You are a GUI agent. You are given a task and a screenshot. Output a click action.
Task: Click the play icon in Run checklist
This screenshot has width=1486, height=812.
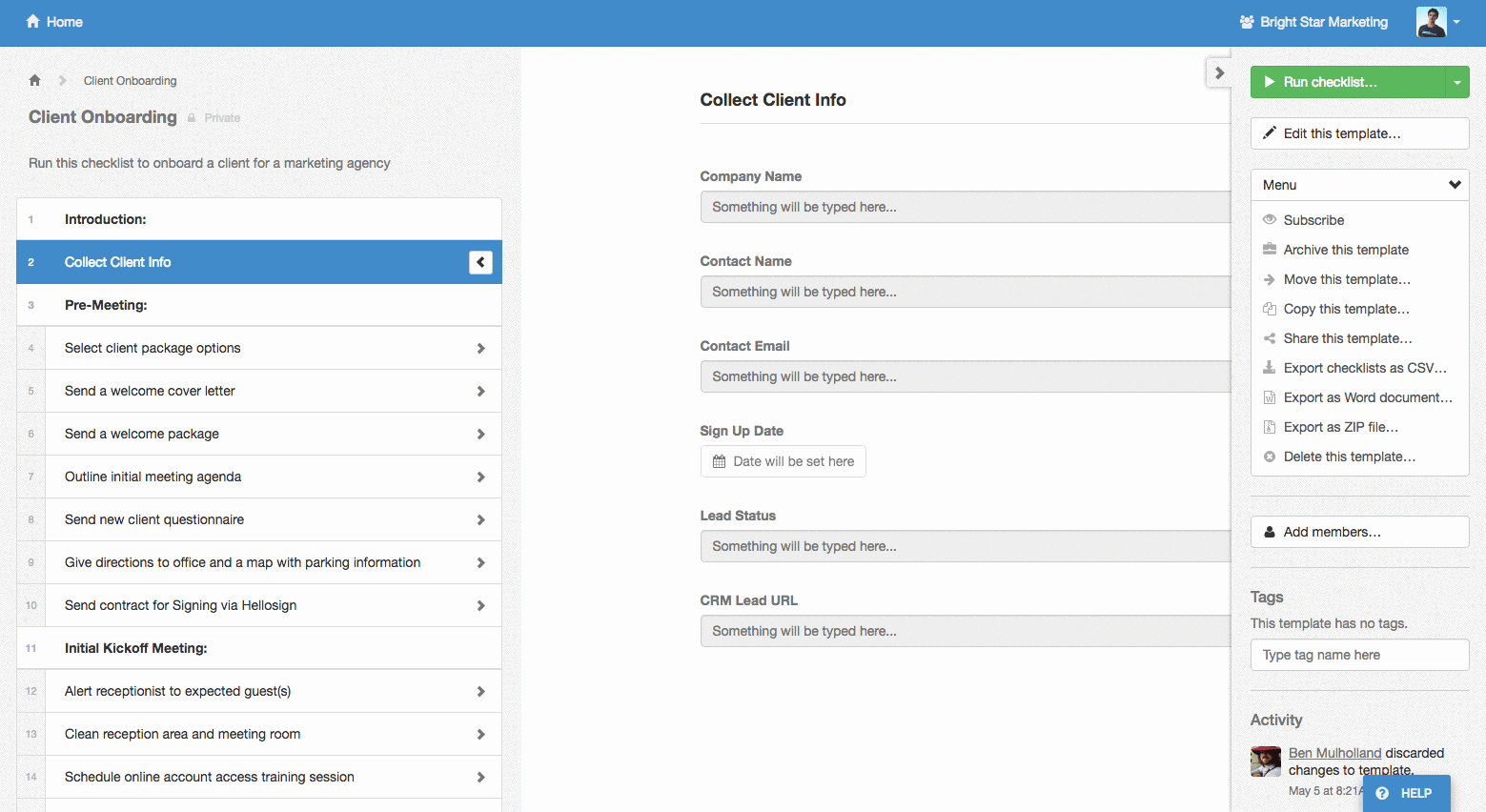(1270, 82)
